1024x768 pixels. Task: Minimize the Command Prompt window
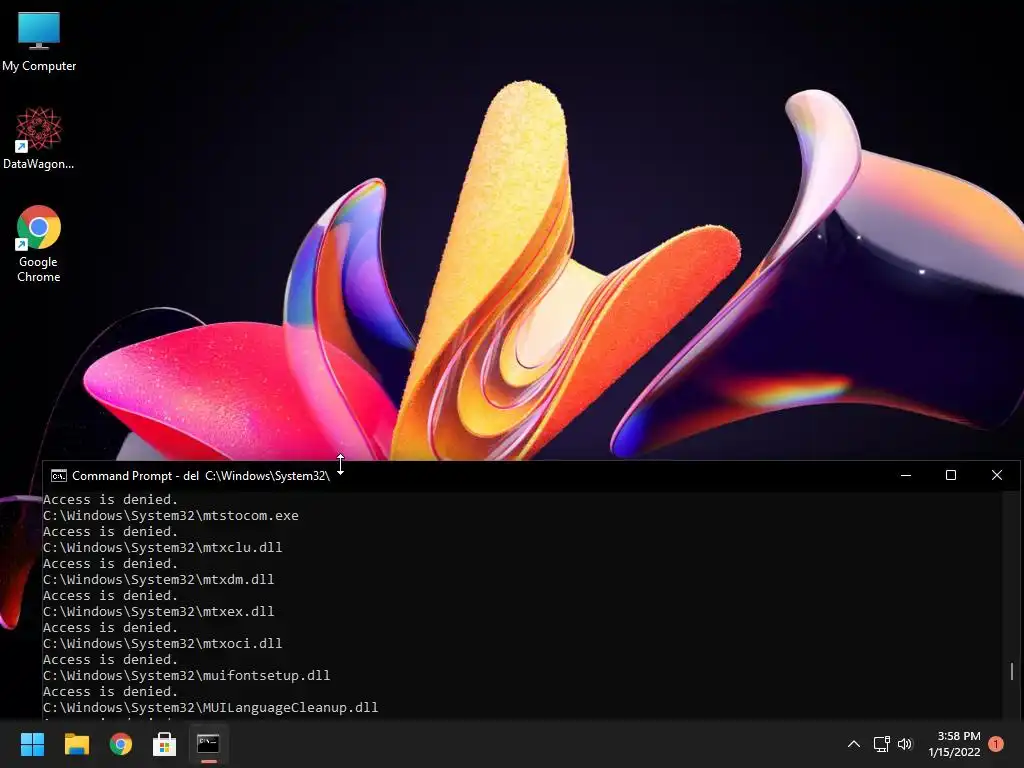906,475
